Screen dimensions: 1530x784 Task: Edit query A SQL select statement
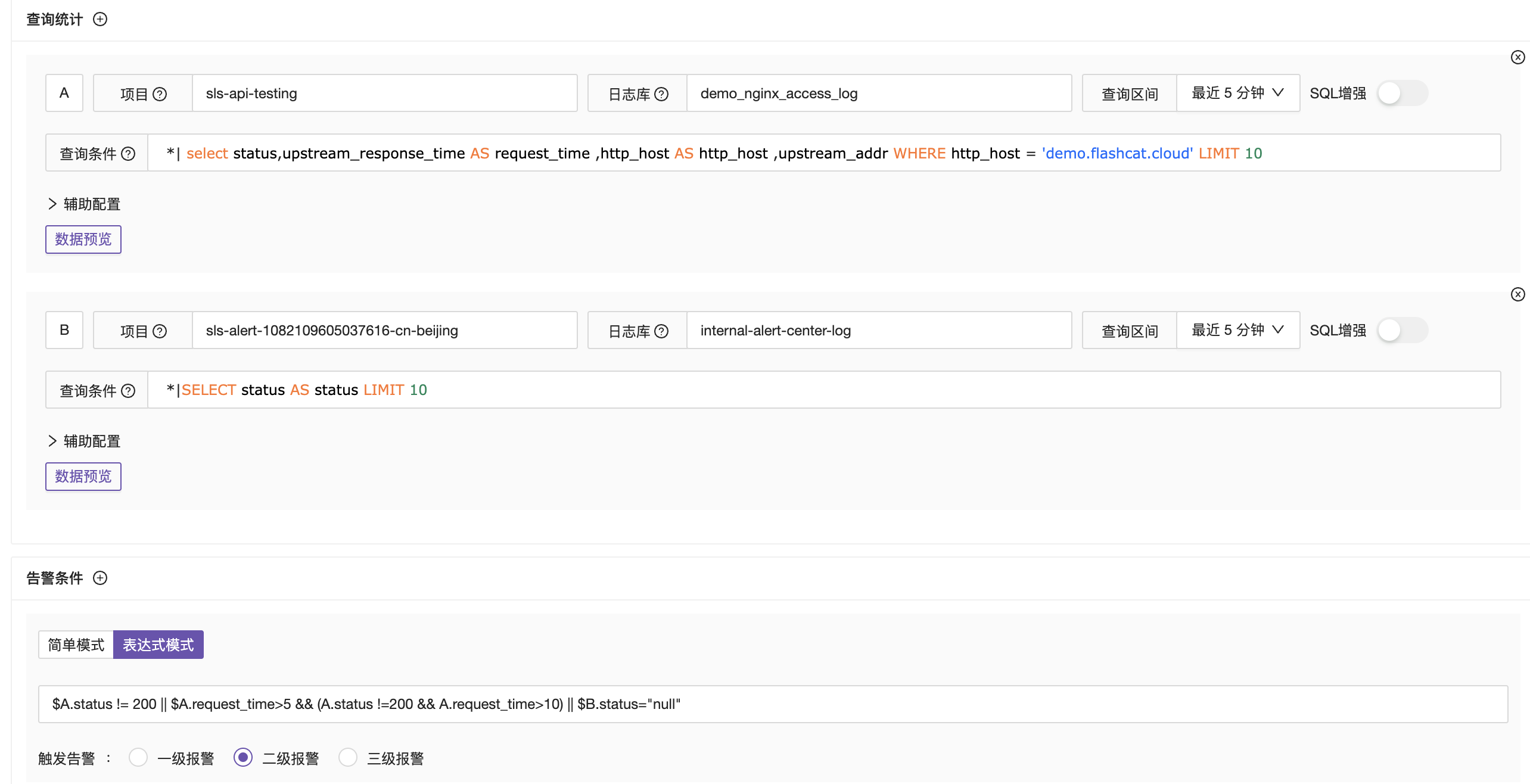coord(824,153)
